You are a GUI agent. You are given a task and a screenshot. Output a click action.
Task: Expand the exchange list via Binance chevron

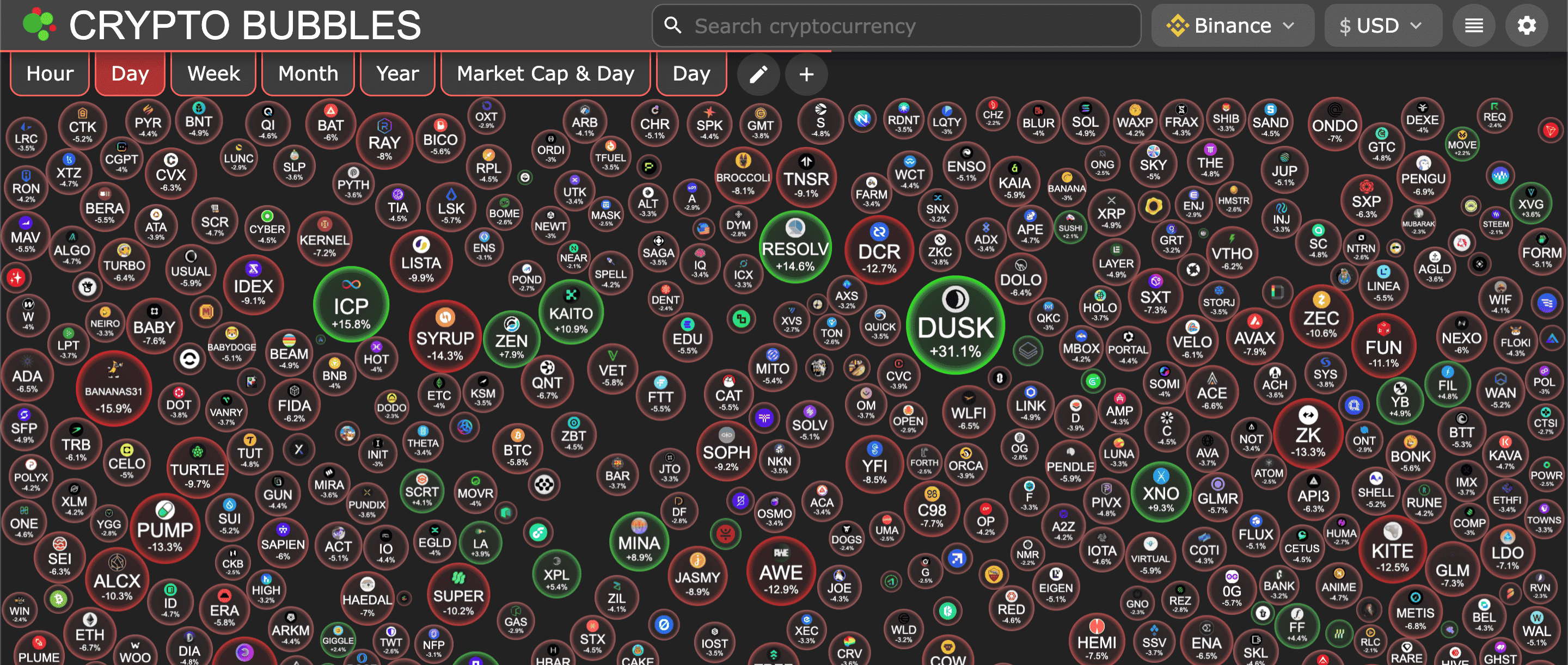[1289, 26]
